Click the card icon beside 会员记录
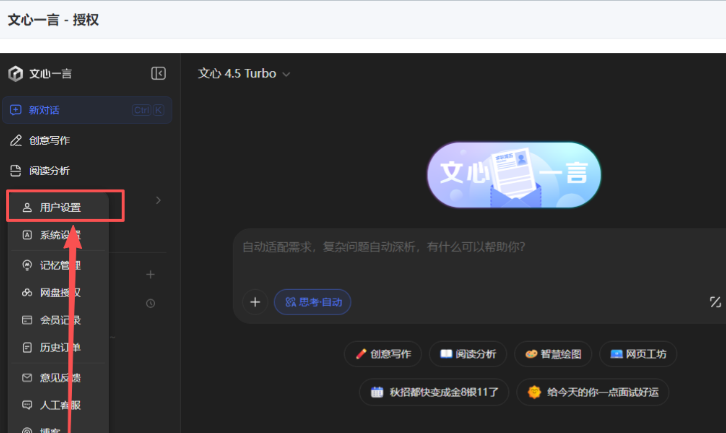This screenshot has width=726, height=433. pos(27,320)
